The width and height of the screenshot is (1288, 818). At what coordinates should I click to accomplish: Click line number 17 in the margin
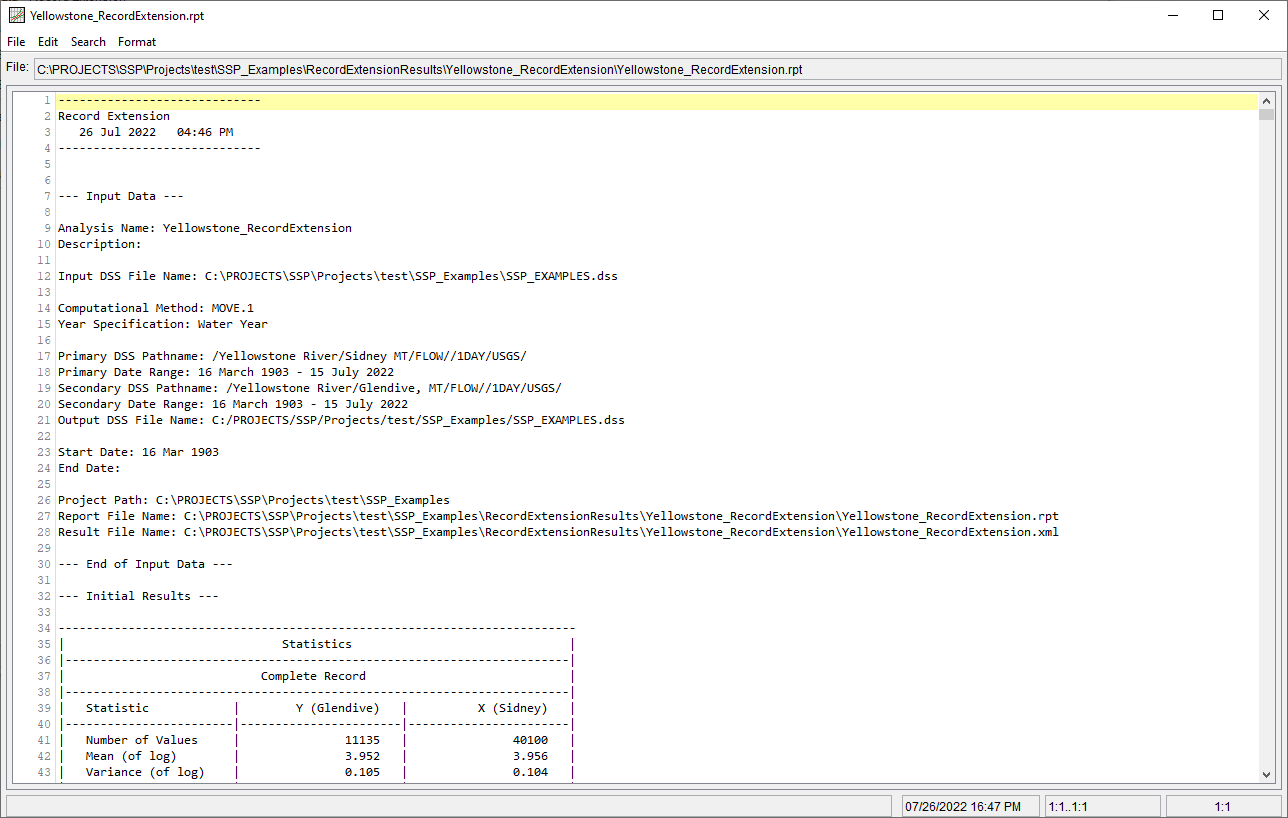point(42,355)
